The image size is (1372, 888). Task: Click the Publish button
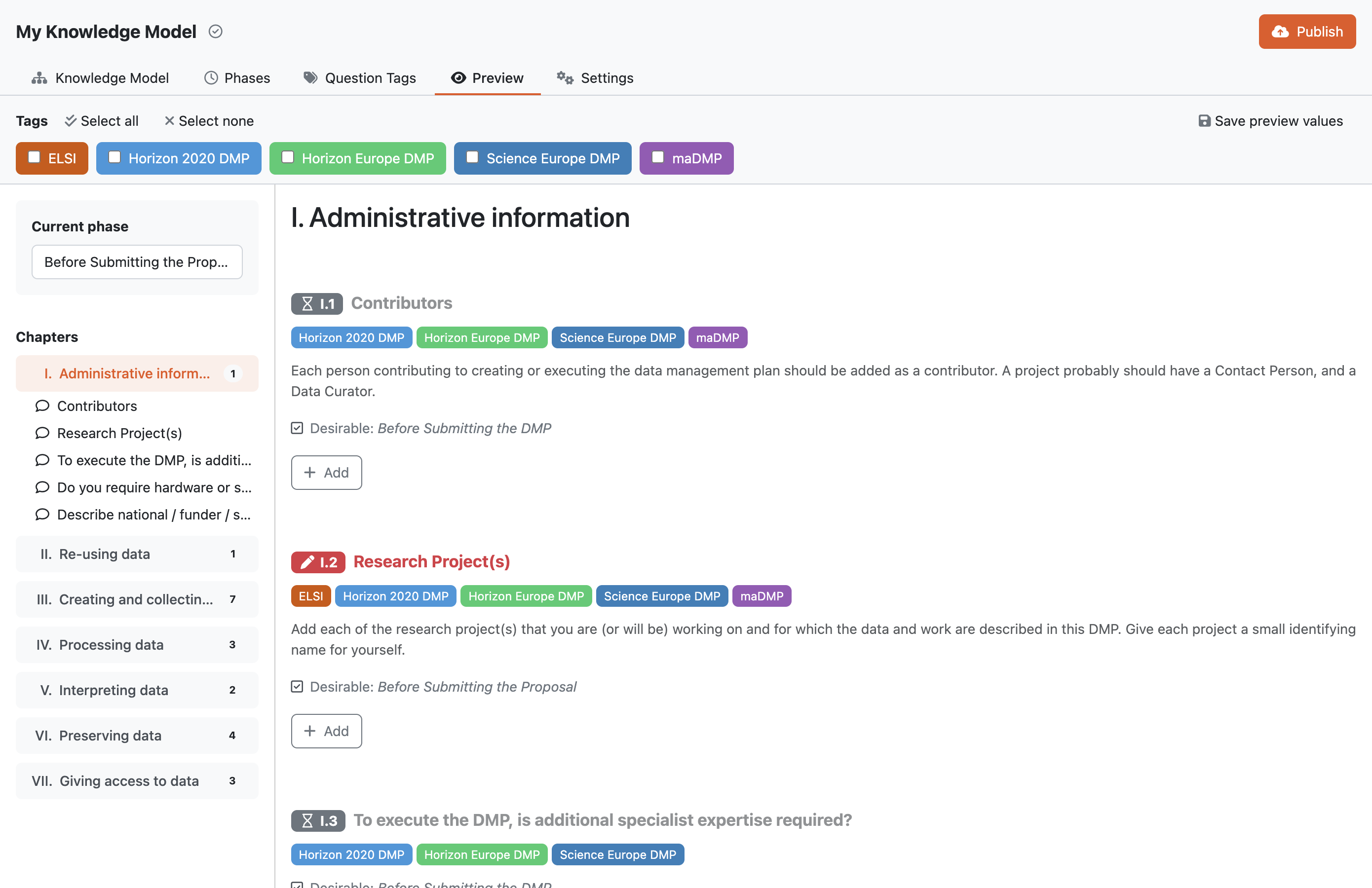tap(1307, 32)
